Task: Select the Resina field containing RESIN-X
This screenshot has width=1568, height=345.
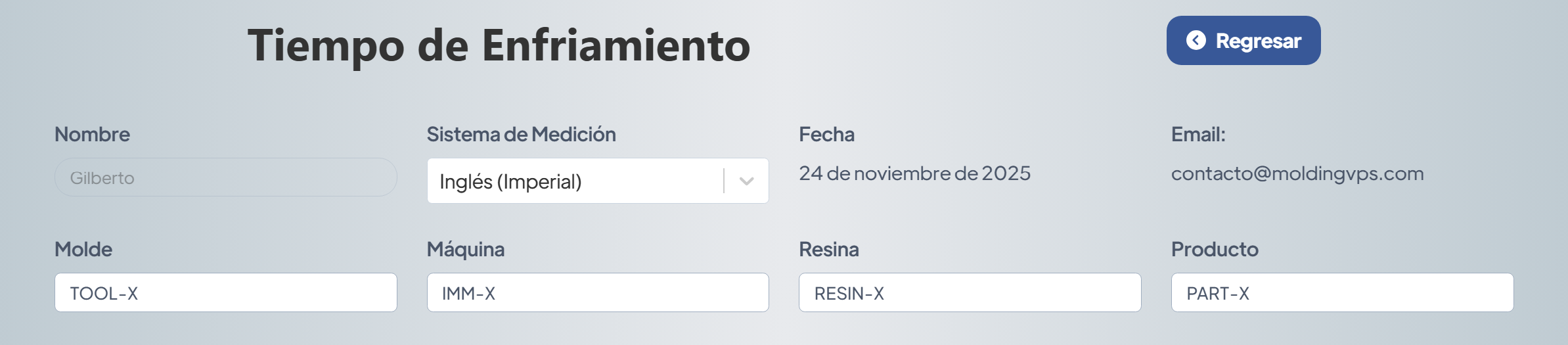Action: tap(970, 293)
